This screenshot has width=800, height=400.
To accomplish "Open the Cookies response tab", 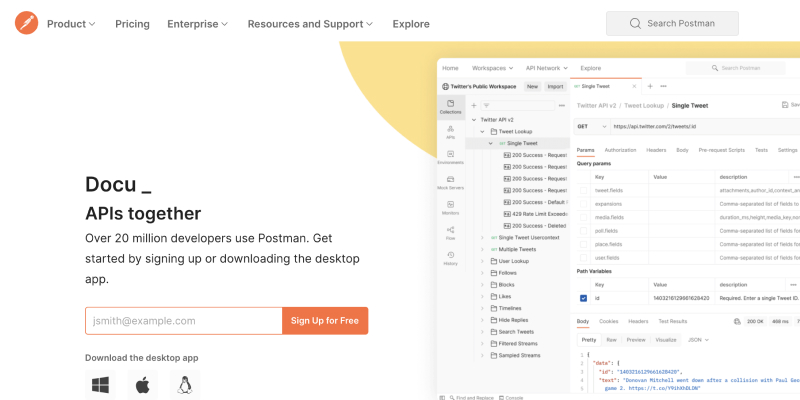I will (x=608, y=321).
